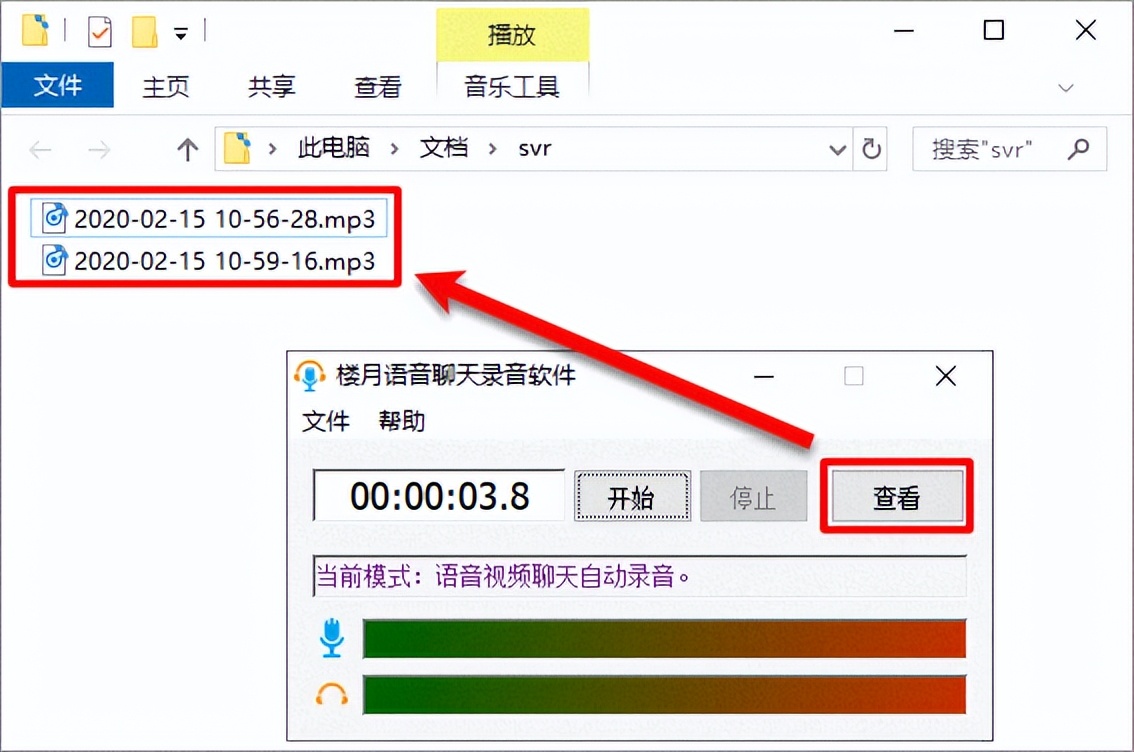Screen dimensions: 1134x752
Task: Open the address bar history dropdown chevron
Action: tap(837, 148)
